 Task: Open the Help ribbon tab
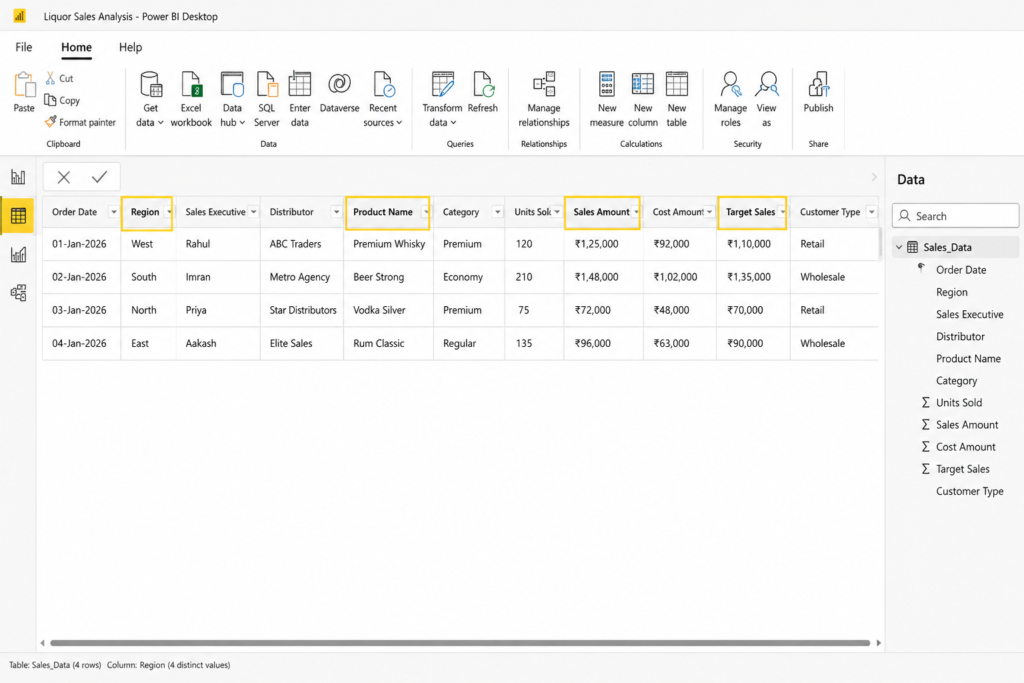131,47
